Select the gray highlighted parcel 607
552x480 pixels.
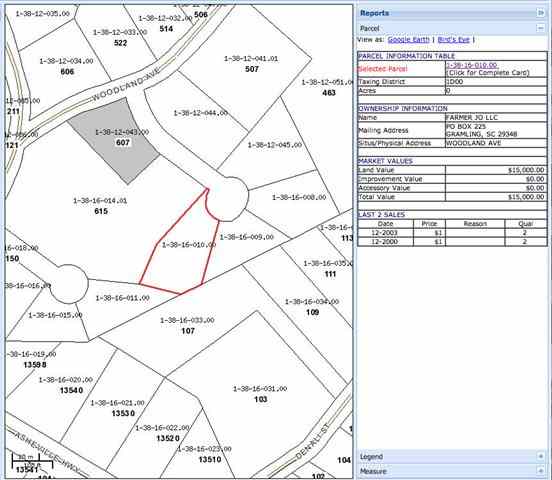[x=116, y=141]
